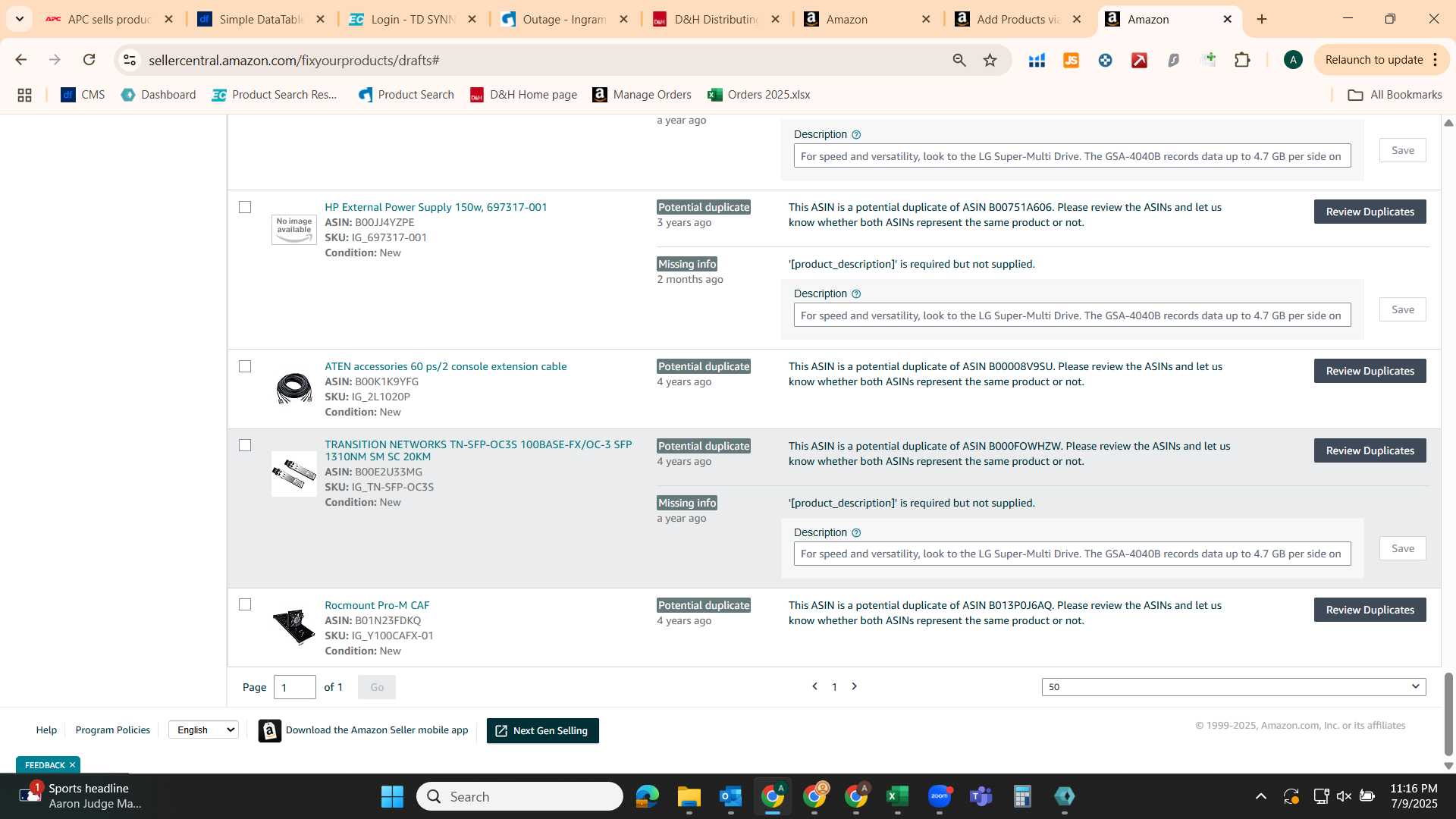The width and height of the screenshot is (1456, 819).
Task: Select the TRANSITION NETWORKS row checkbox
Action: pos(245,445)
